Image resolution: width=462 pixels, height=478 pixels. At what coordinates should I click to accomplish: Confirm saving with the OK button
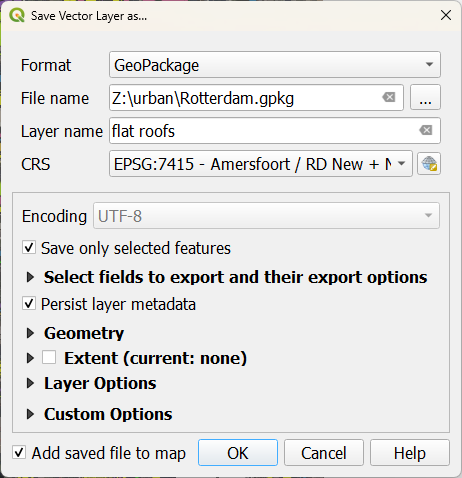pos(238,453)
